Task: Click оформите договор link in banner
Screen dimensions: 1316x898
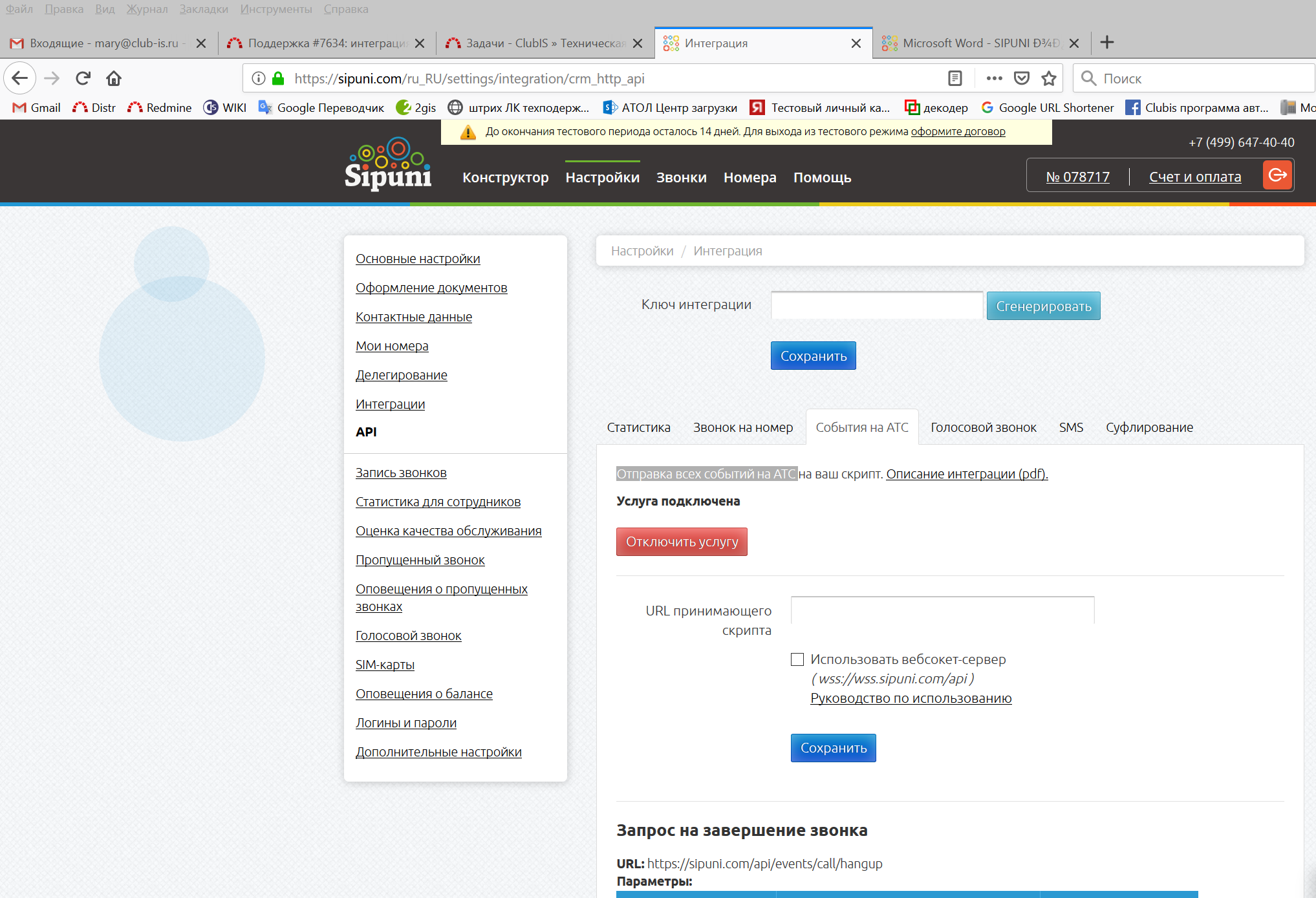Action: coord(958,131)
